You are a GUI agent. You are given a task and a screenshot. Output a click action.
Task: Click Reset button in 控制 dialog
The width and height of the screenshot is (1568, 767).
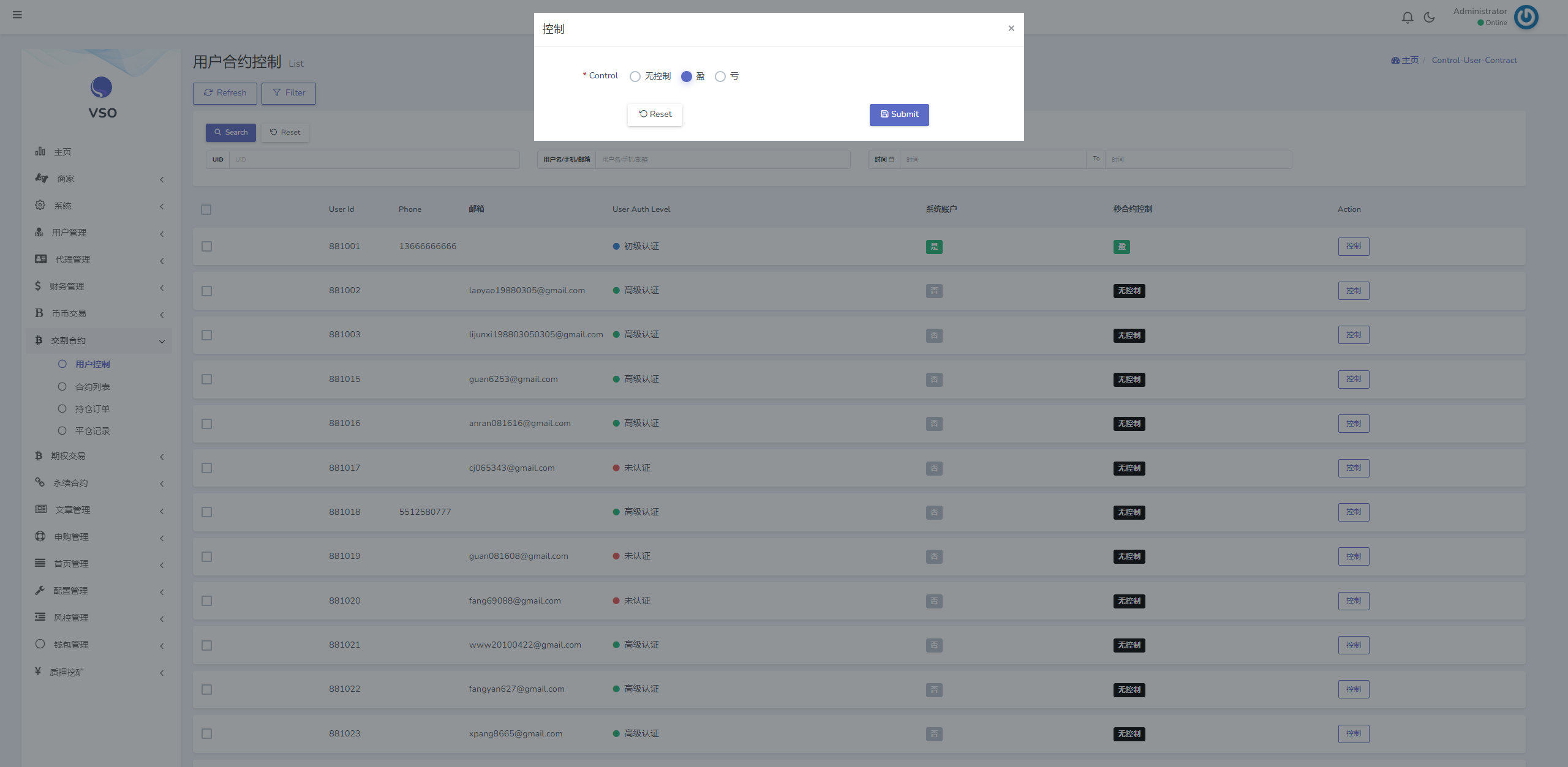pyautogui.click(x=655, y=113)
